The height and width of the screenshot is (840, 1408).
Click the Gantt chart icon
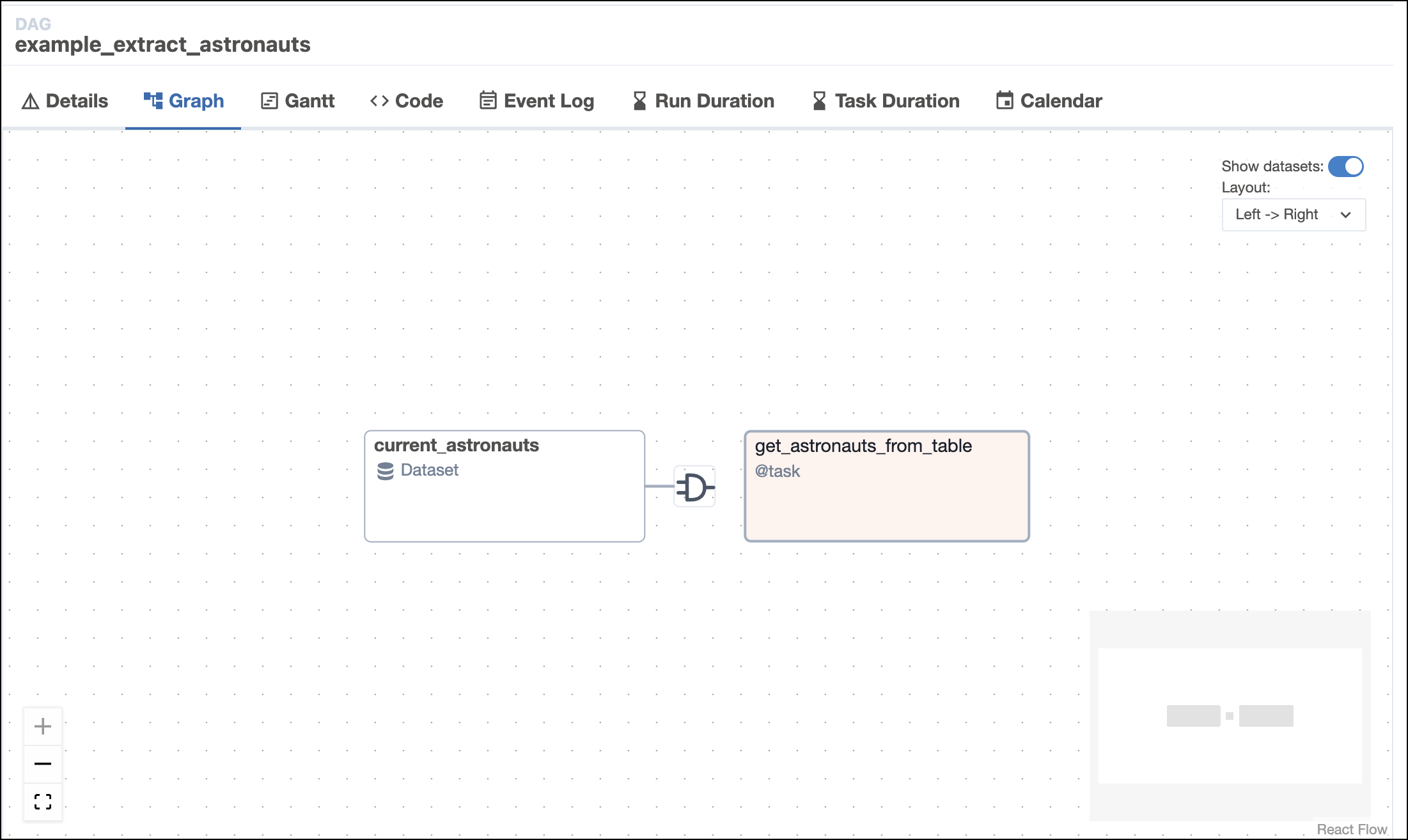tap(269, 100)
